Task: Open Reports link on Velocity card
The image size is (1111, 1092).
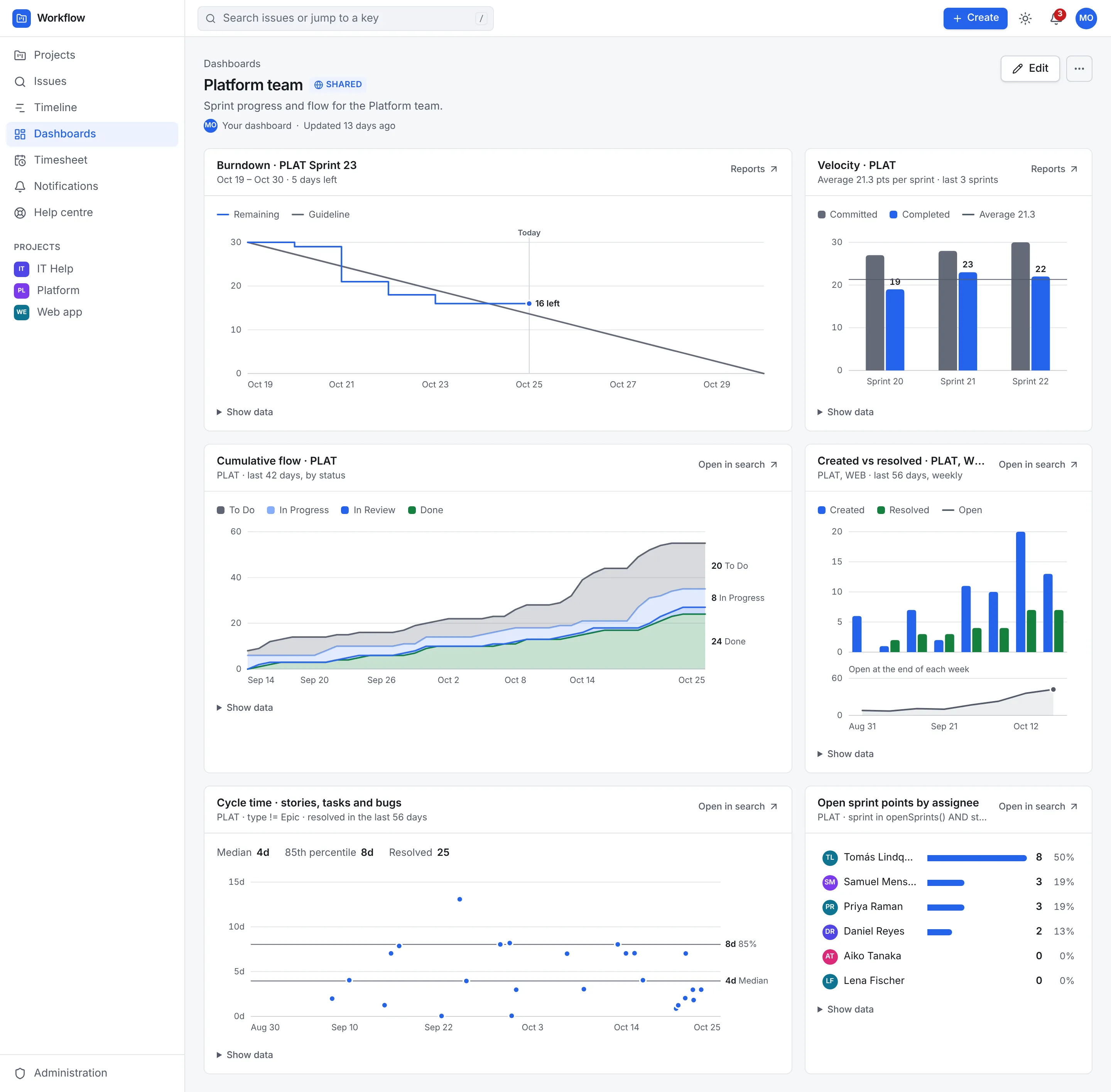Action: (1054, 169)
